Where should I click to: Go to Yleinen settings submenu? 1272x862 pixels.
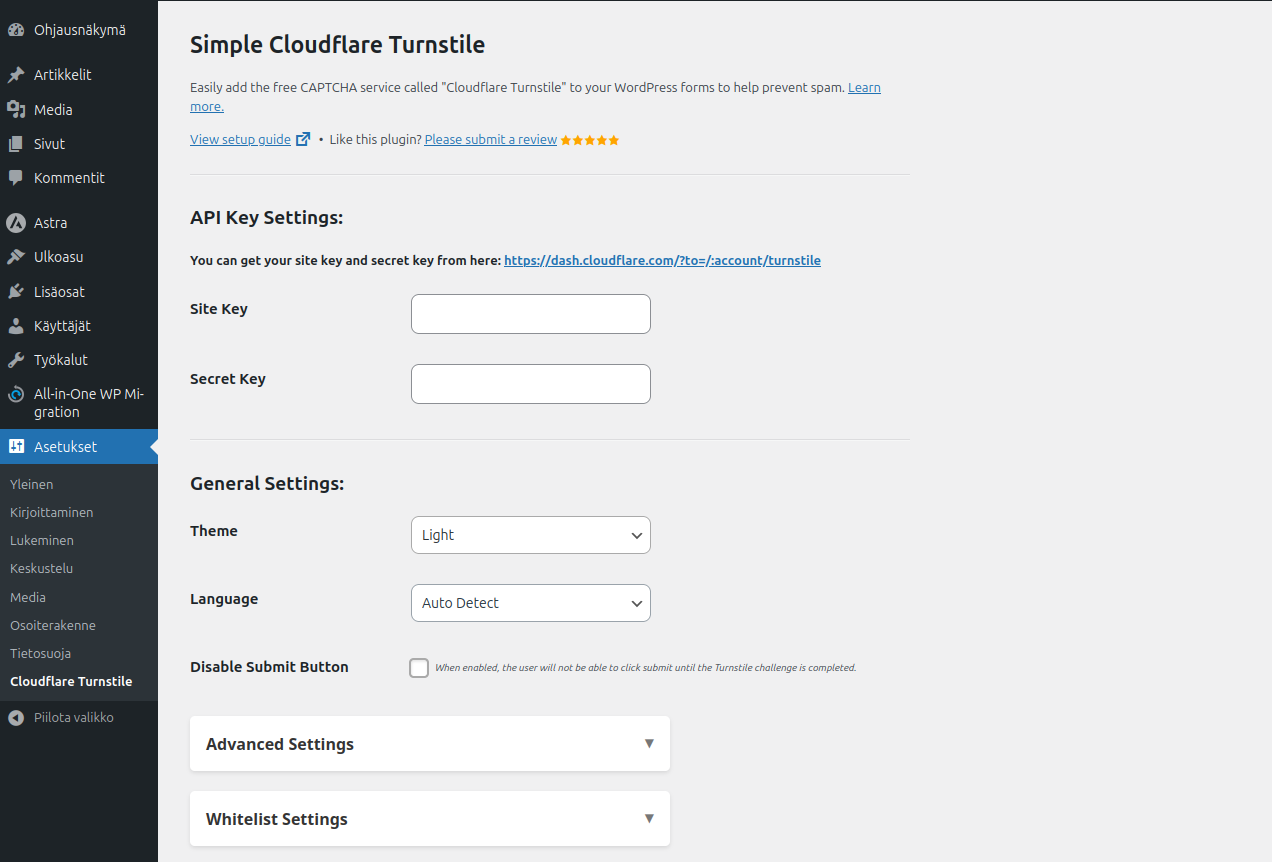pos(32,484)
